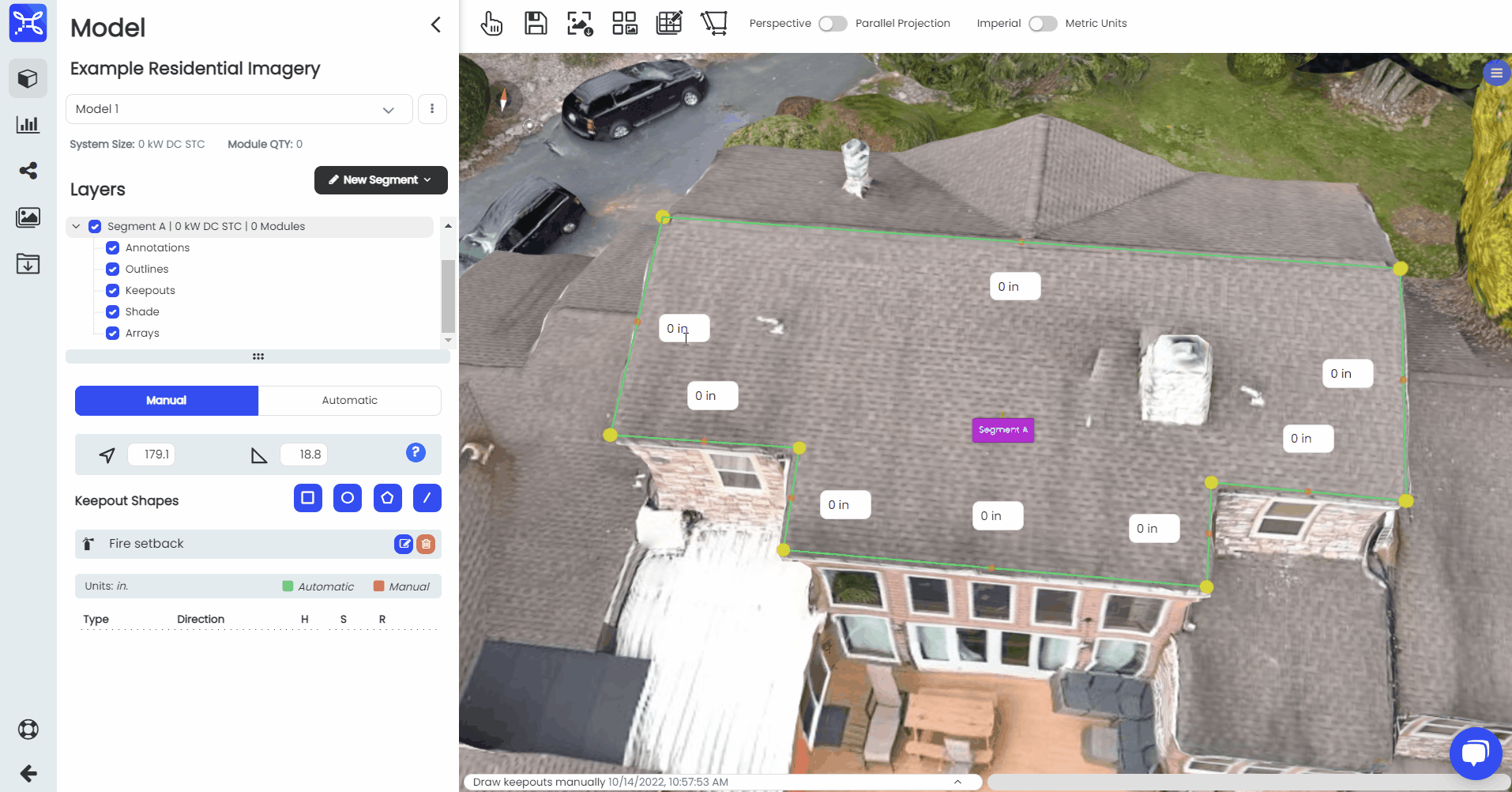Click the layers list scroll down arrow
1512x792 pixels.
click(x=448, y=340)
